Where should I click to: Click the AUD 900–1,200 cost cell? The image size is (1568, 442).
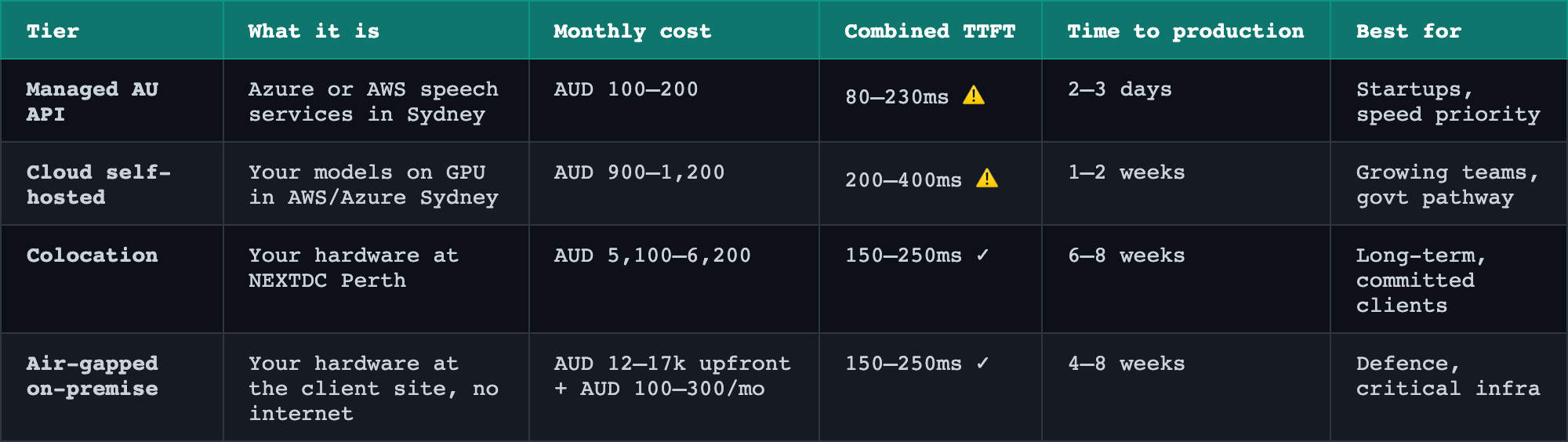pos(639,172)
